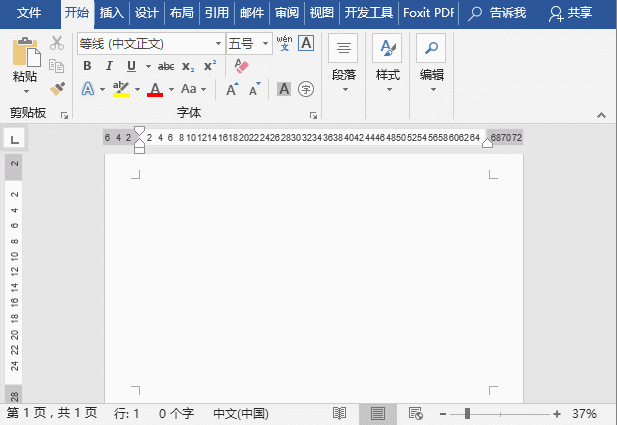Switch to the Insert (插入) tab

tap(112, 13)
